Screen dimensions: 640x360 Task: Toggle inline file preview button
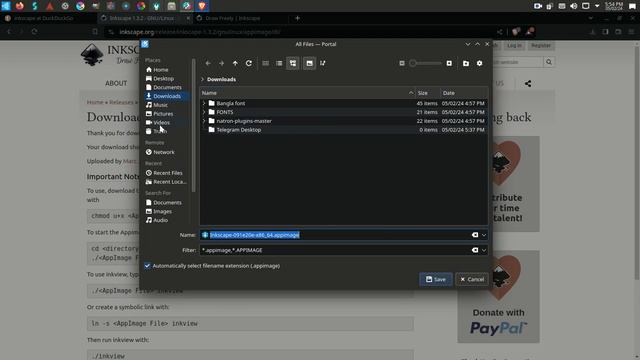(x=309, y=63)
